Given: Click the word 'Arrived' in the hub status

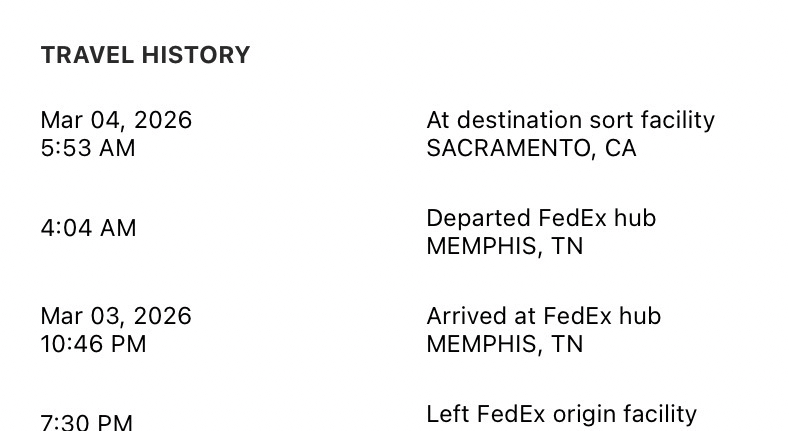Looking at the screenshot, I should pos(462,316).
